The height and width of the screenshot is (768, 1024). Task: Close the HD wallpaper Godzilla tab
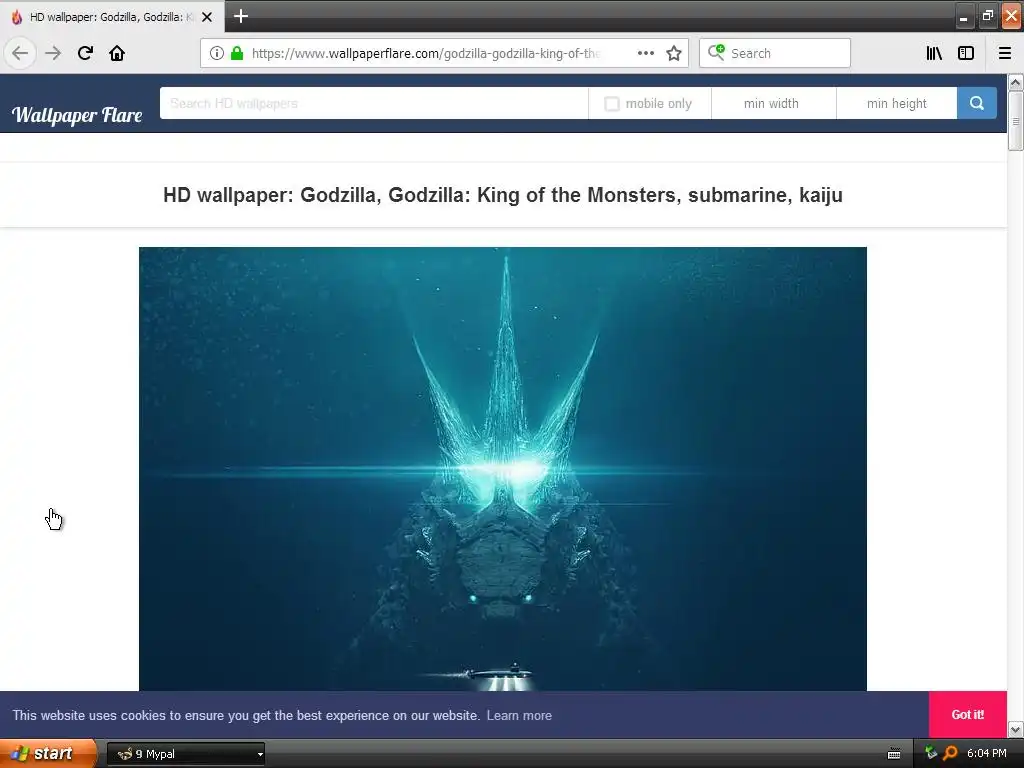click(x=207, y=17)
